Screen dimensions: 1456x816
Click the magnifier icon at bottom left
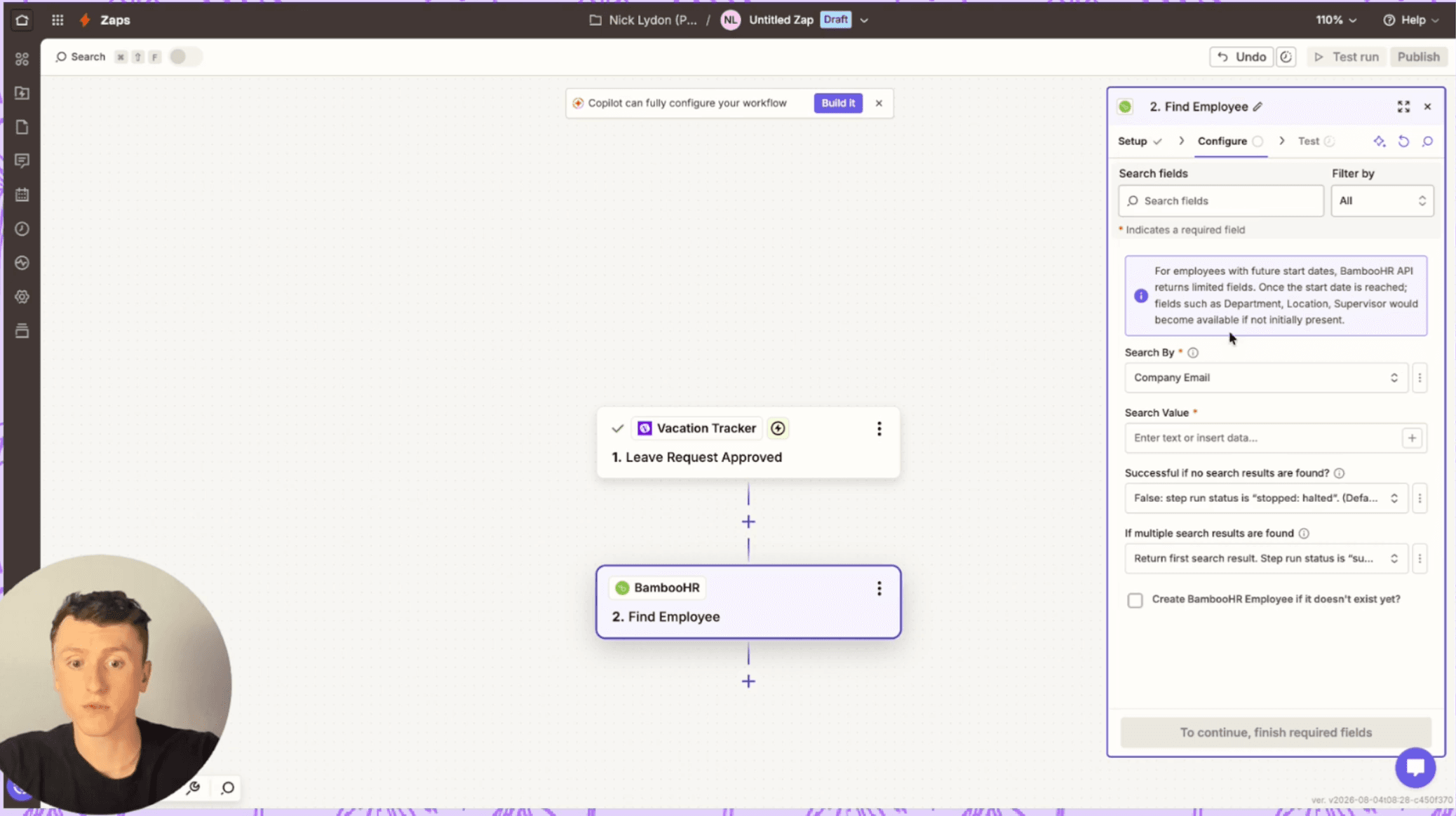[227, 788]
